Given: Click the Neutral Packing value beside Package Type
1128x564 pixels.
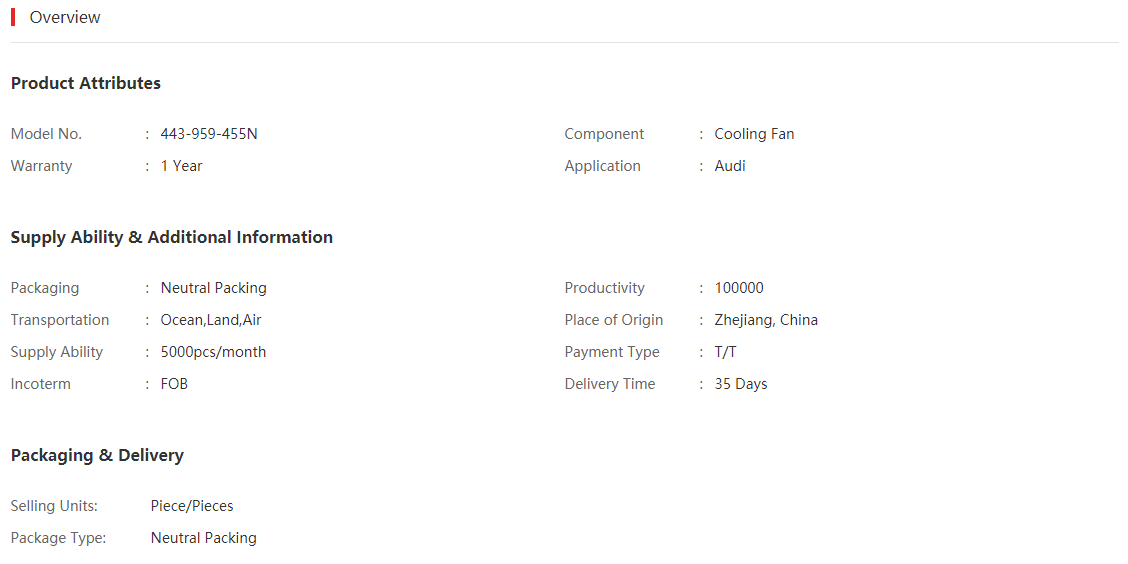Looking at the screenshot, I should [x=204, y=538].
